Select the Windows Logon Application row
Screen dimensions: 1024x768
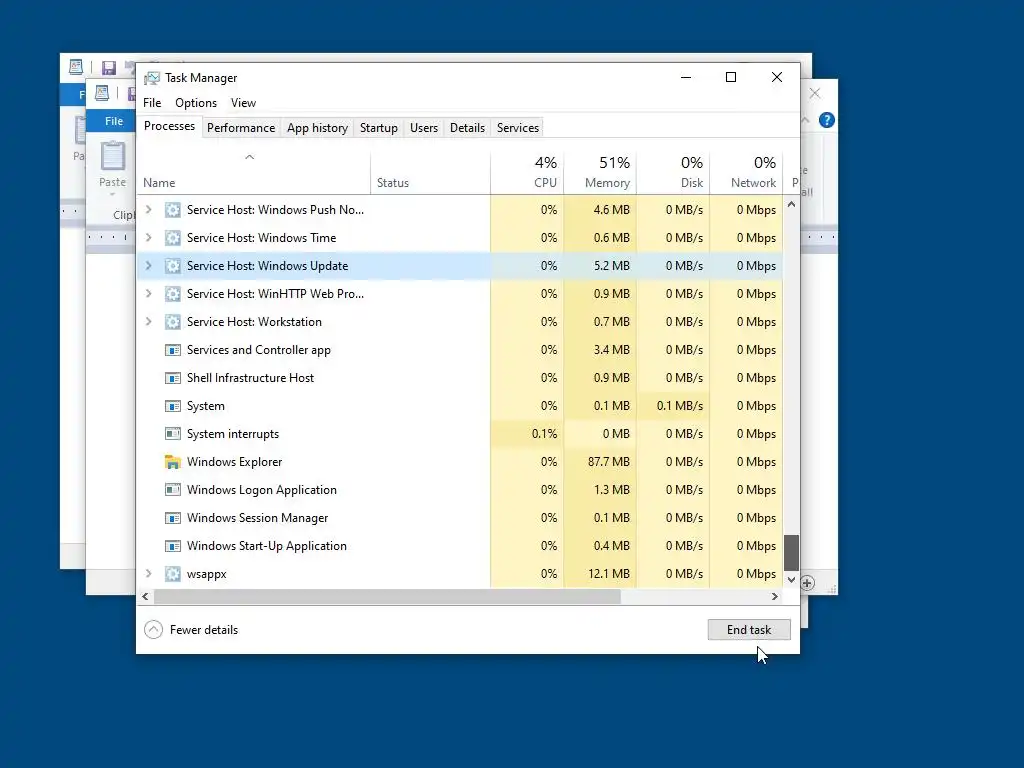coord(460,490)
